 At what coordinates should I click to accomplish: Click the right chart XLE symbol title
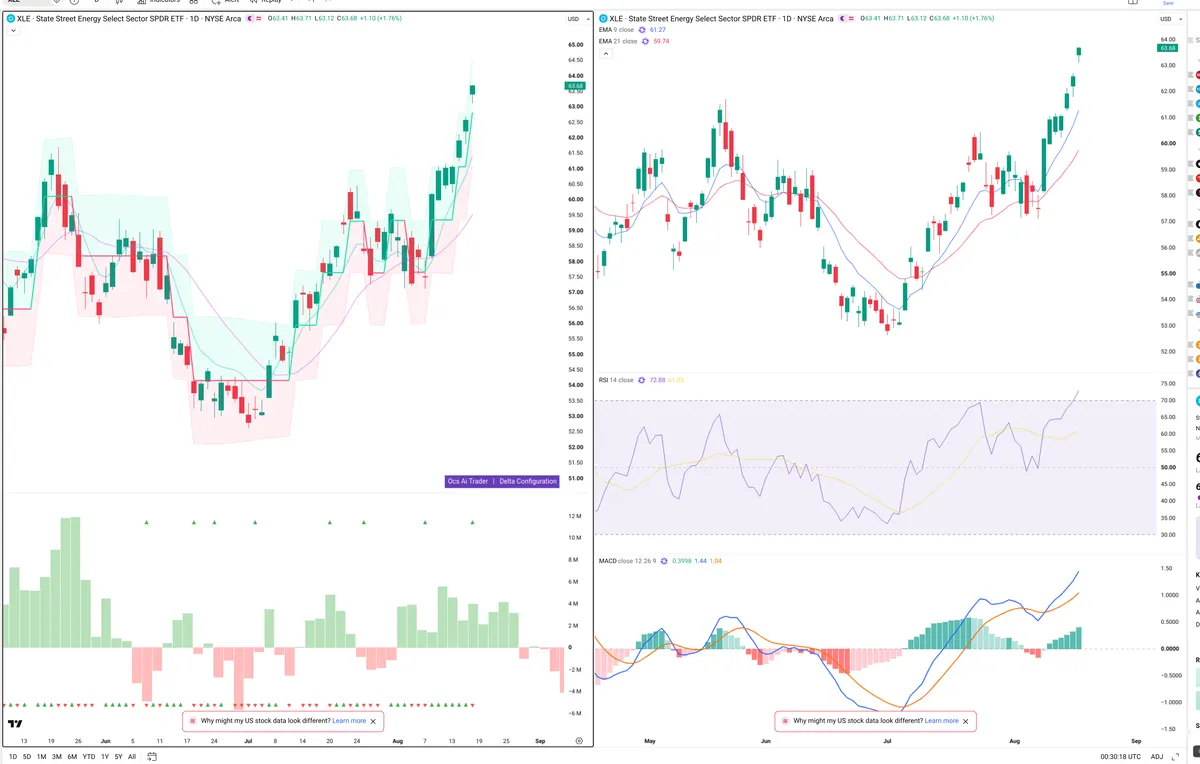(719, 18)
